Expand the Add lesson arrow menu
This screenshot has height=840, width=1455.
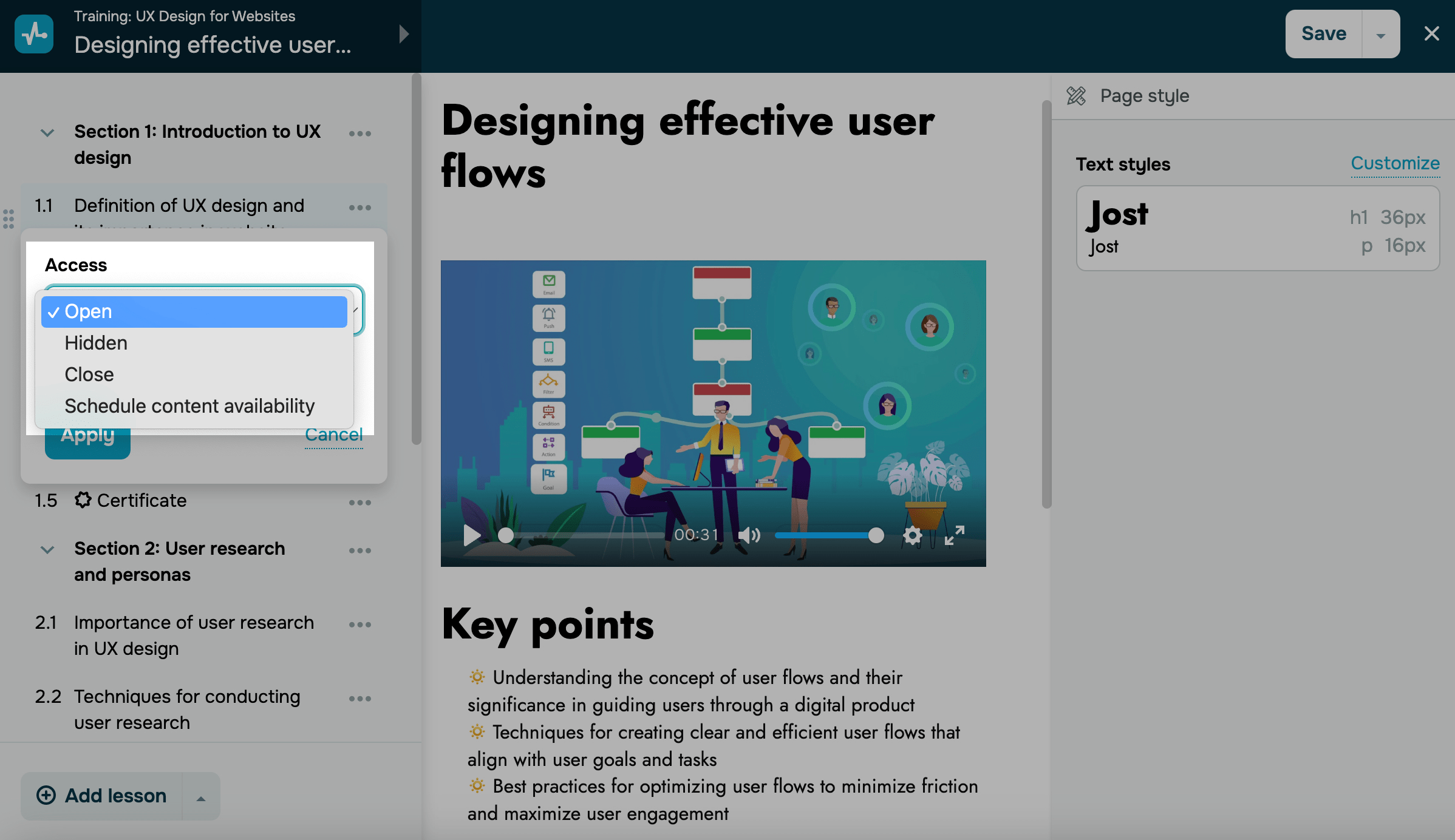tap(200, 798)
